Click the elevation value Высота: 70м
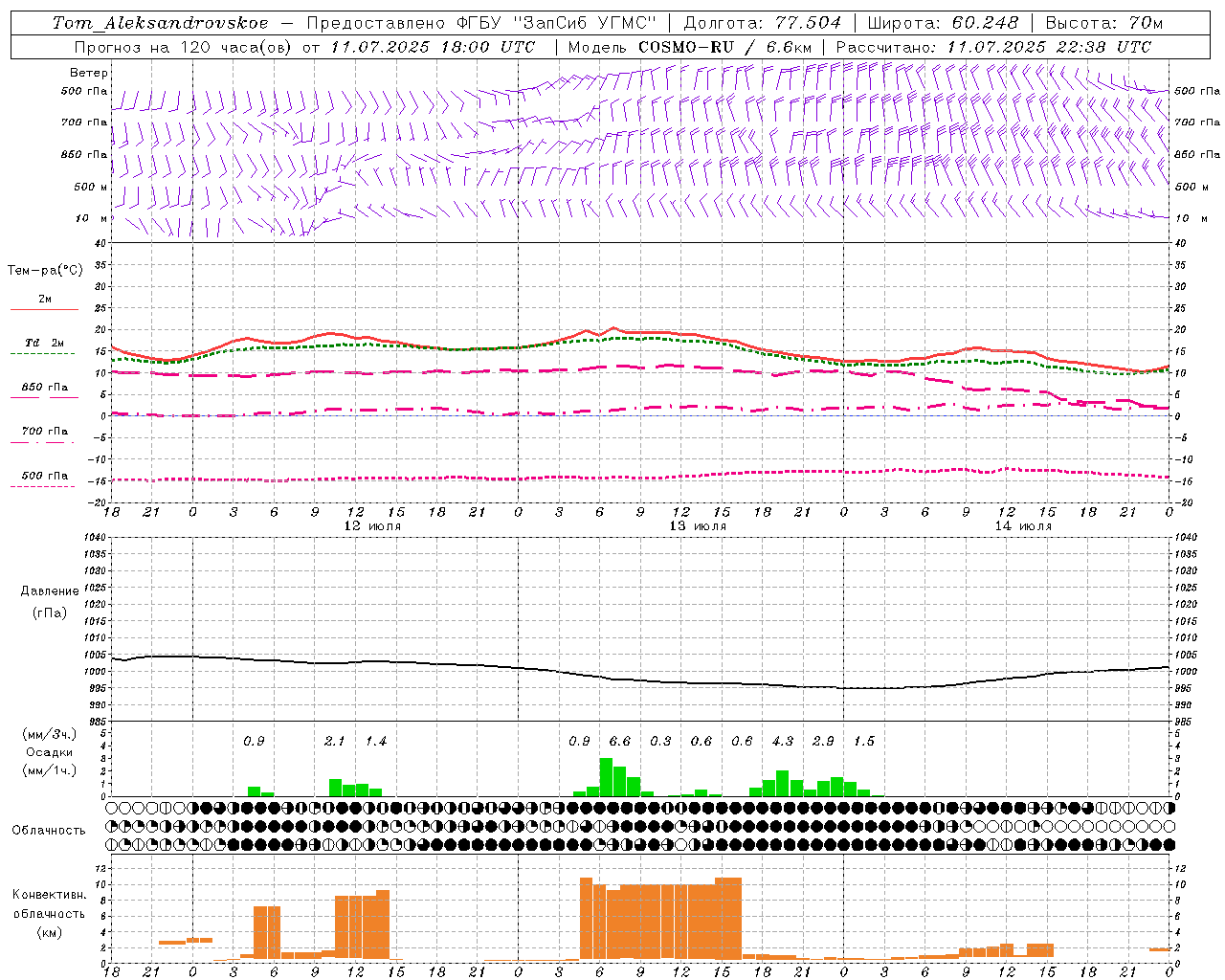The width and height of the screenshot is (1225, 980). pyautogui.click(x=1104, y=23)
